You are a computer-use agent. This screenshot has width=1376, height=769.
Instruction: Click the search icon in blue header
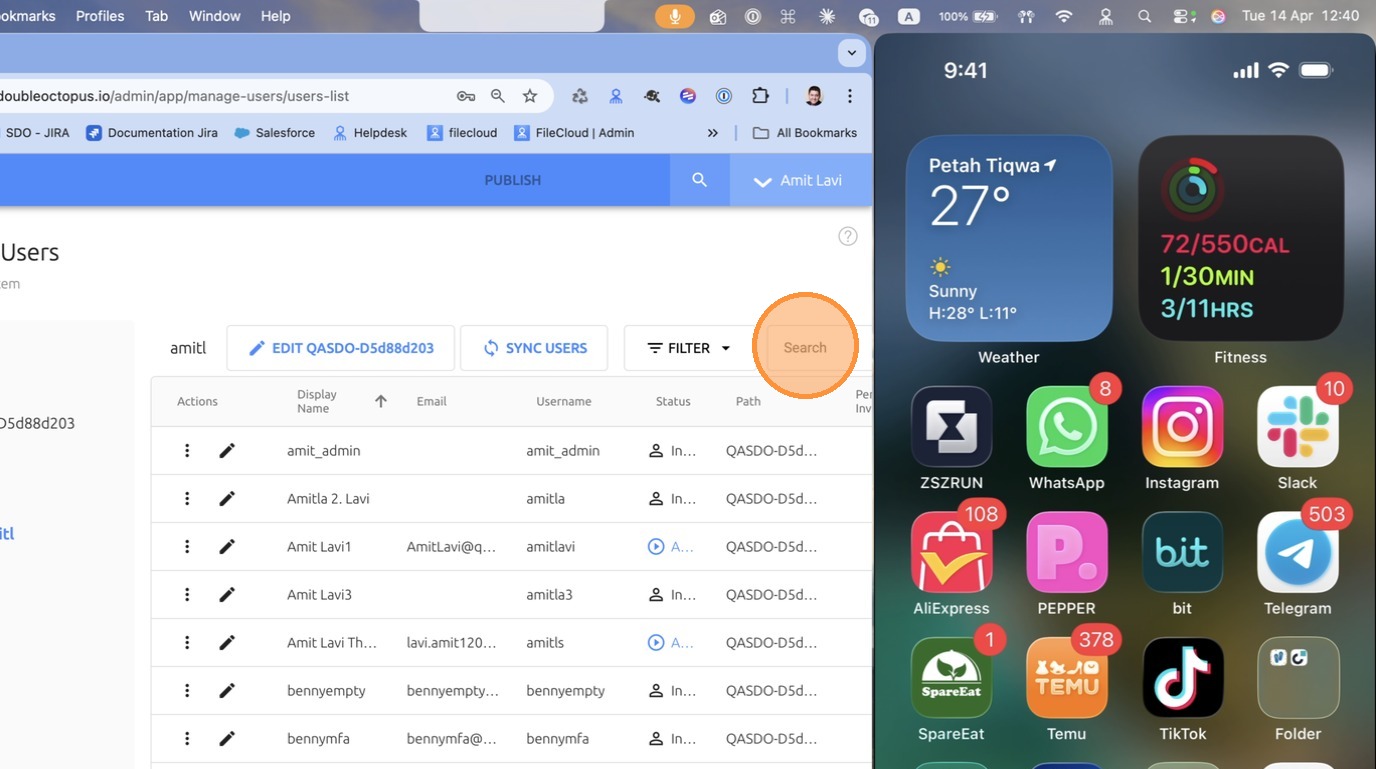[700, 180]
